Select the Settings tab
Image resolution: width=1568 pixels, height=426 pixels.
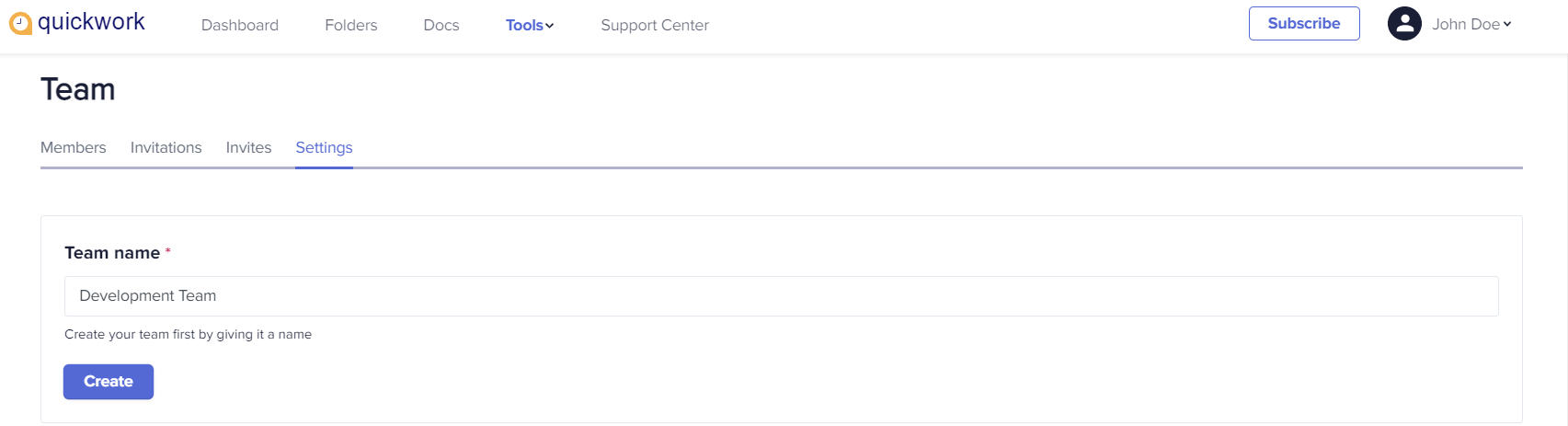tap(324, 147)
